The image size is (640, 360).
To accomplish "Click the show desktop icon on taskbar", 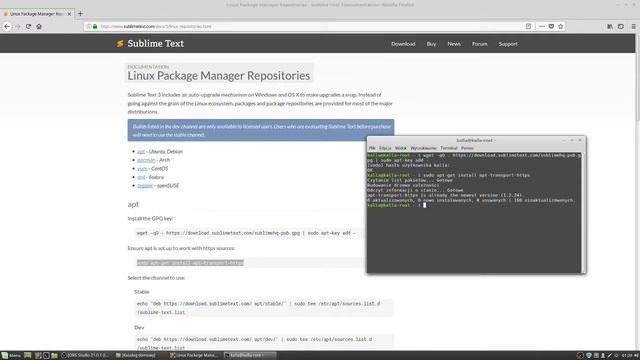I will (x=27, y=356).
